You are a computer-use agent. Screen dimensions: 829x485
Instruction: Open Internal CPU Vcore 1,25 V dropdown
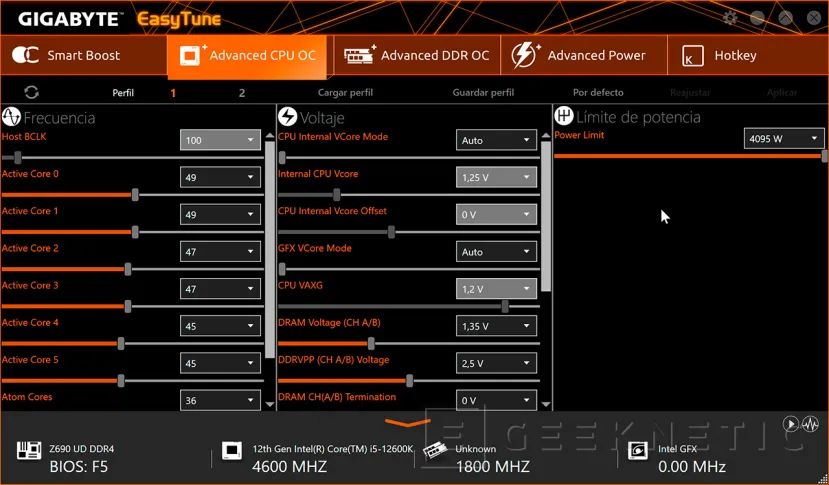tap(496, 177)
